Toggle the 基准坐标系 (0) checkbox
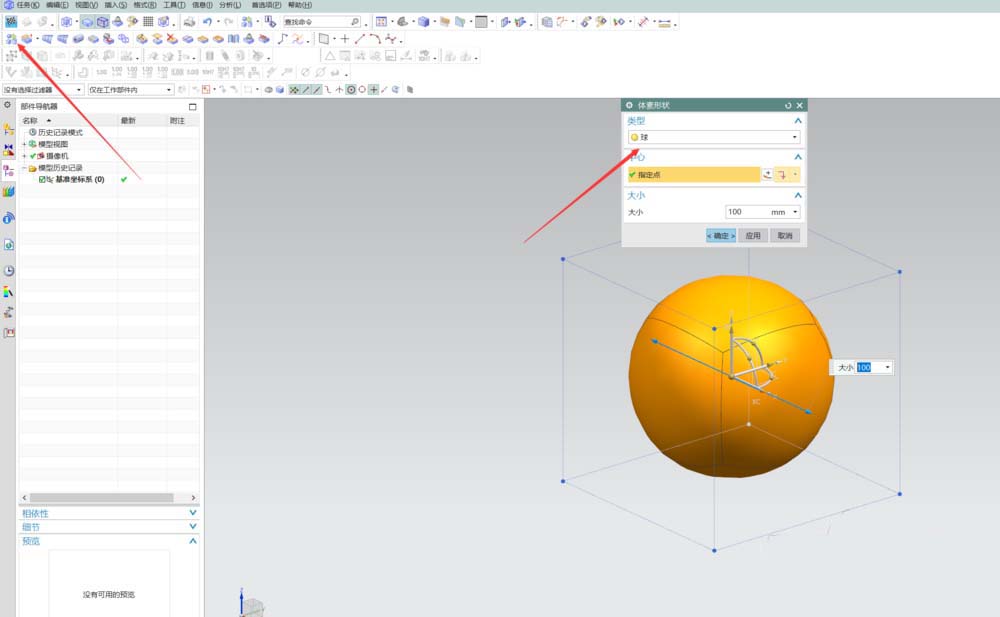1000x617 pixels. (x=42, y=180)
